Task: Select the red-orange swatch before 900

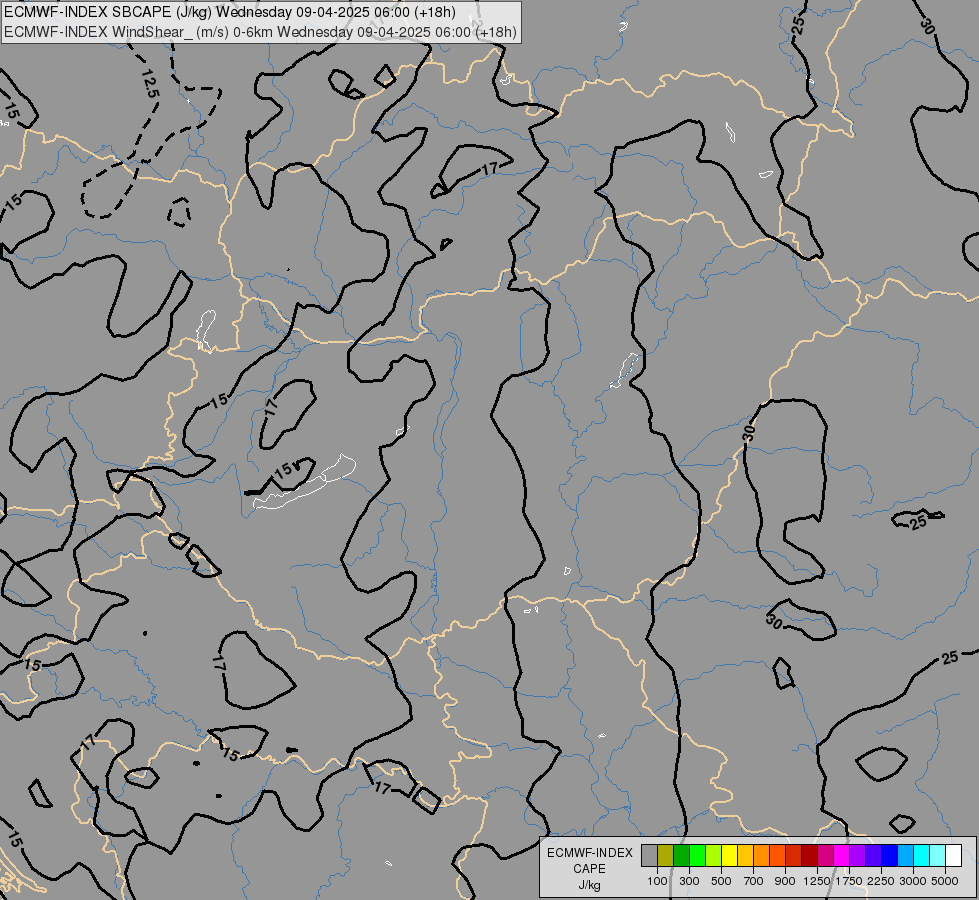Action: pos(778,855)
